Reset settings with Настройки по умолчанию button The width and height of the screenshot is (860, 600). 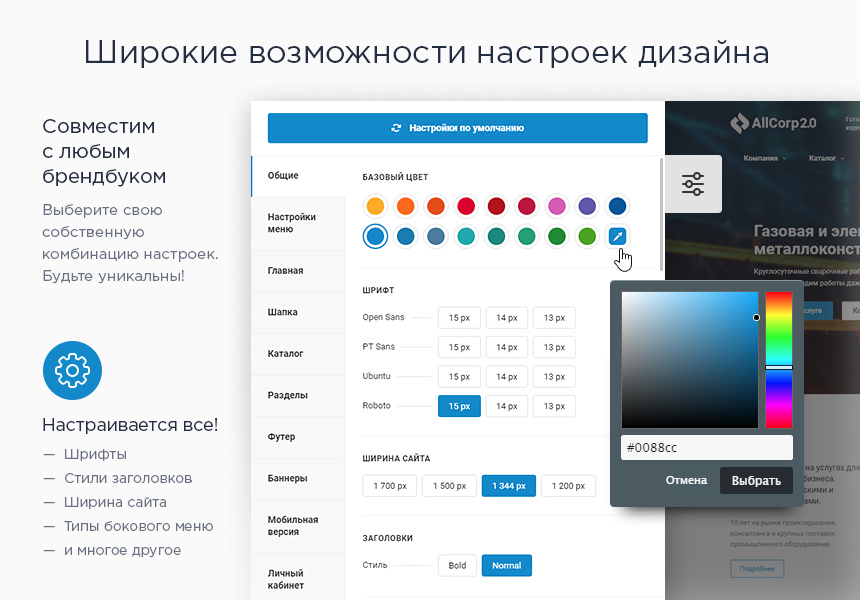(457, 128)
